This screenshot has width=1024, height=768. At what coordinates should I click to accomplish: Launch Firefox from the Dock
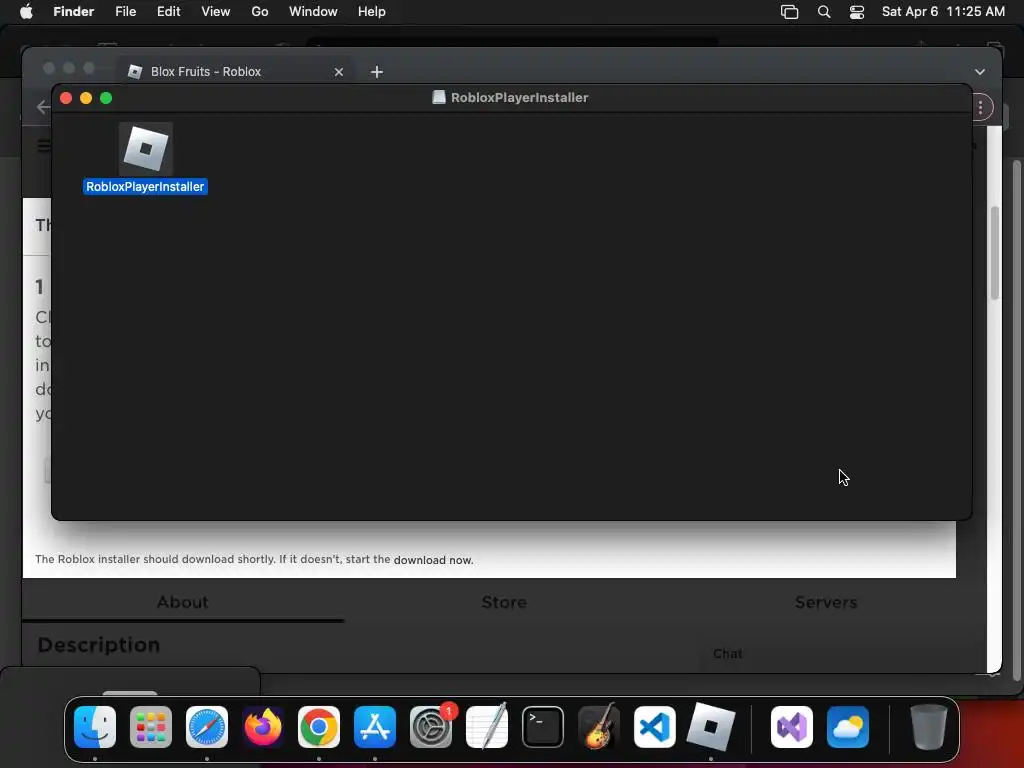(263, 727)
